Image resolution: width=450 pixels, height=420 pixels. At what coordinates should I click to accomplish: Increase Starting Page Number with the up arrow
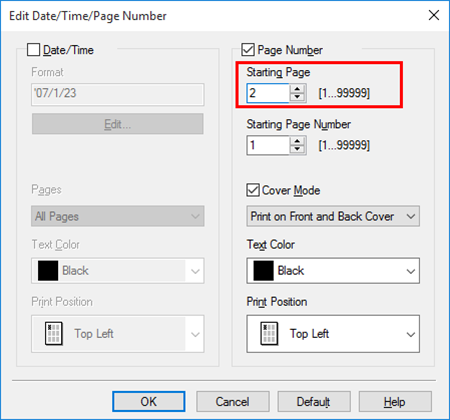[x=297, y=141]
